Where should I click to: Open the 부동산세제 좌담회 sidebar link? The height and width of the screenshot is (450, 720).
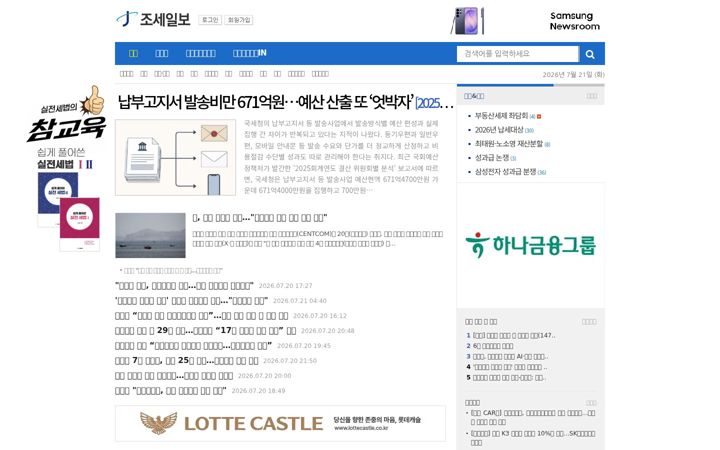pos(501,116)
